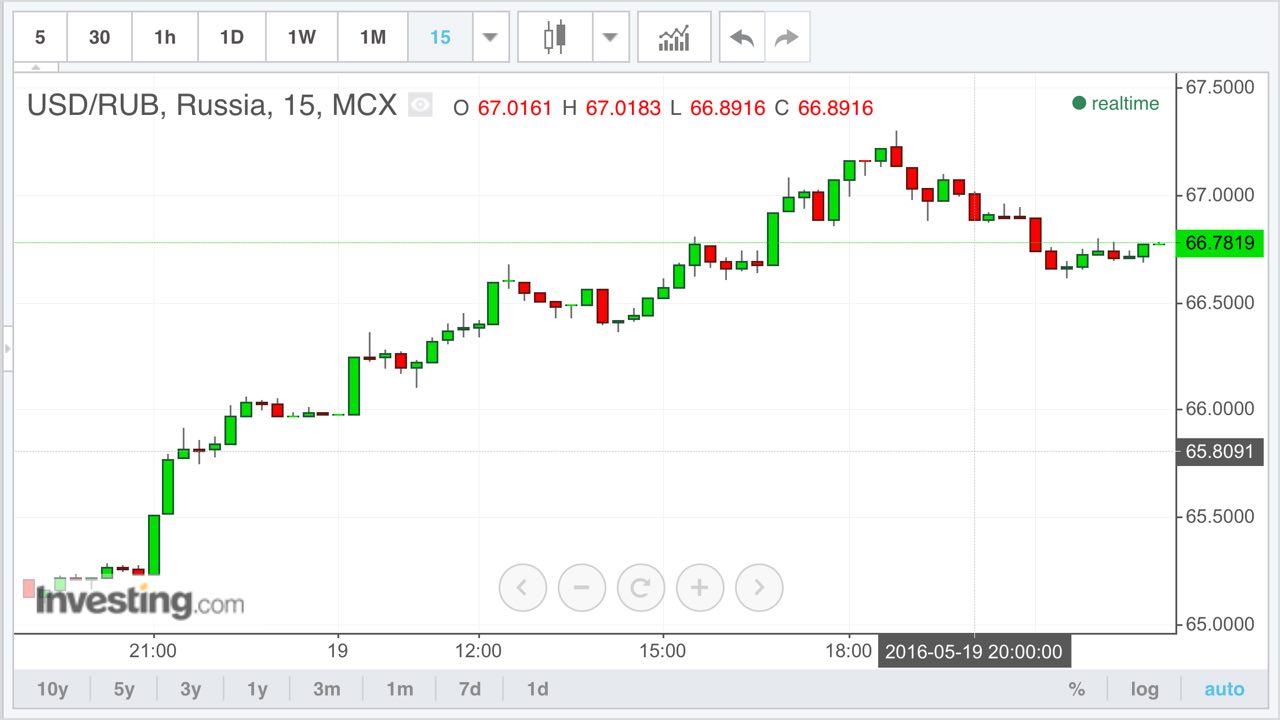Click the 66.0000 price axis label
This screenshot has height=720, width=1280.
(x=1219, y=409)
